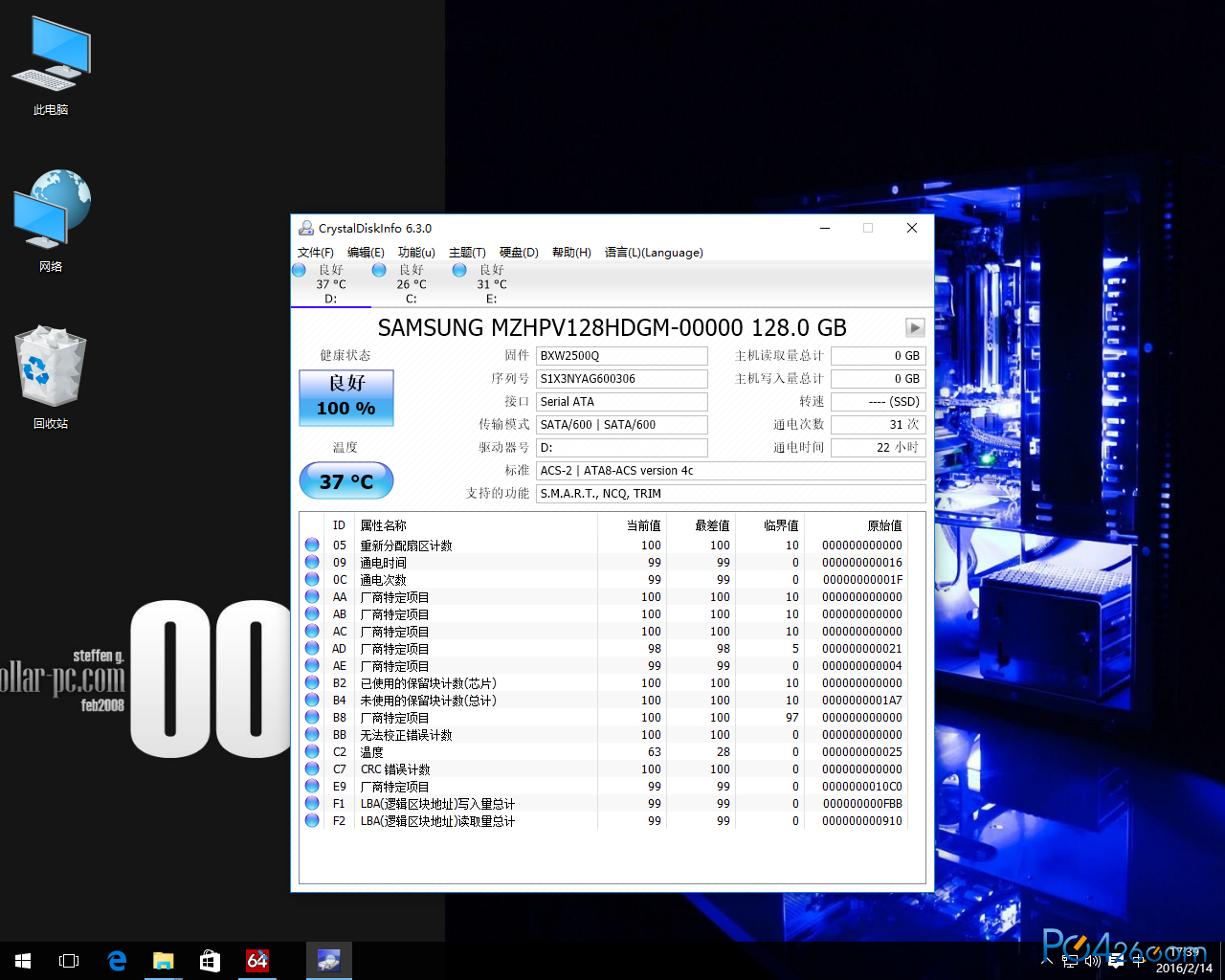
Task: Click status icon for attribute B2 row
Action: click(x=312, y=682)
